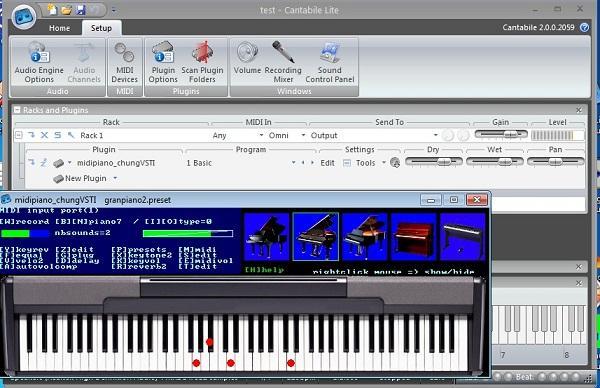Click bypass arrow icon on midipiano_chungVSTI row

tap(32, 163)
